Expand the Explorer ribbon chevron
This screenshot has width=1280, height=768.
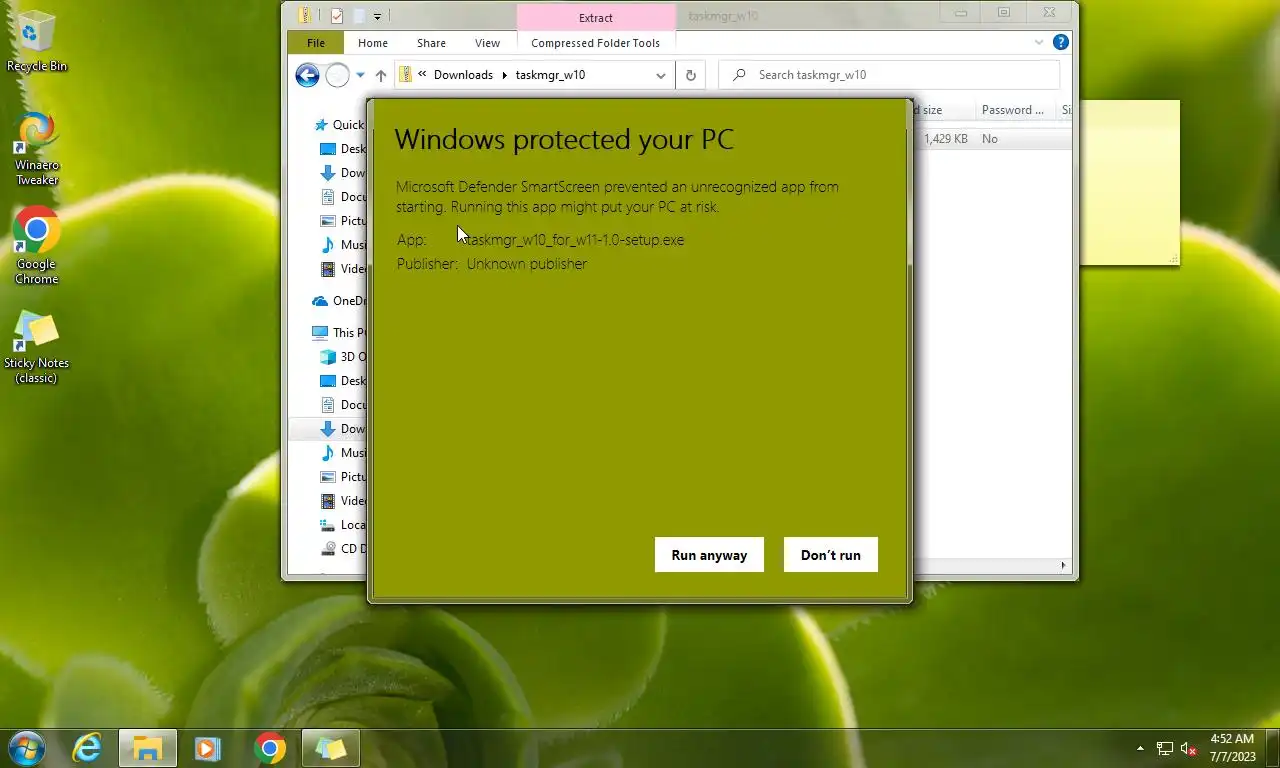pos(1039,43)
